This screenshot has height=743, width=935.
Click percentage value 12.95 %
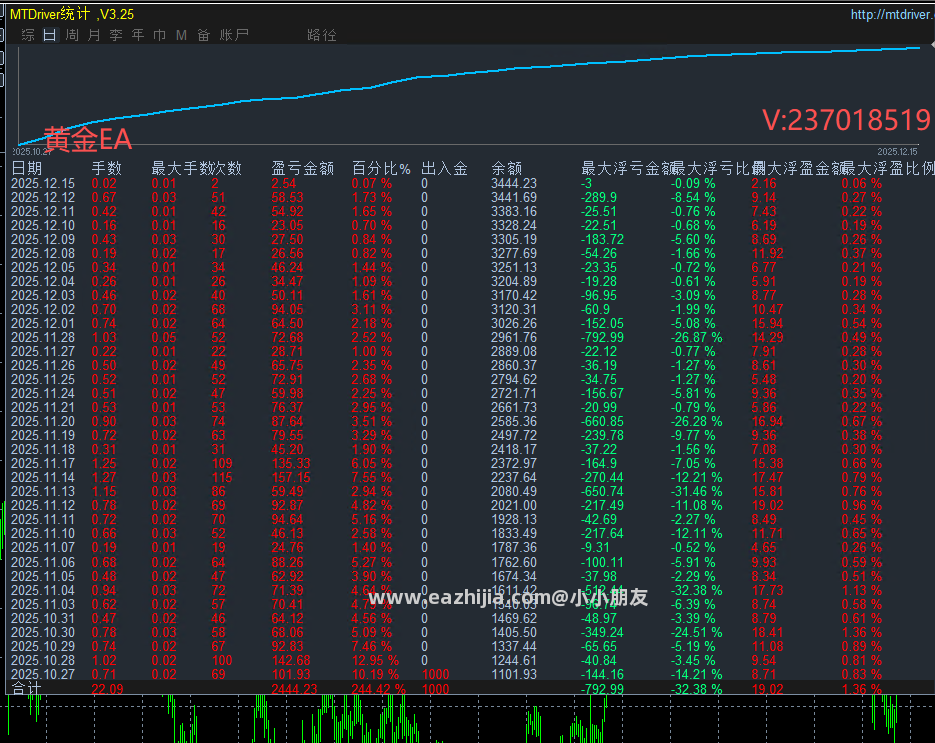pos(375,661)
